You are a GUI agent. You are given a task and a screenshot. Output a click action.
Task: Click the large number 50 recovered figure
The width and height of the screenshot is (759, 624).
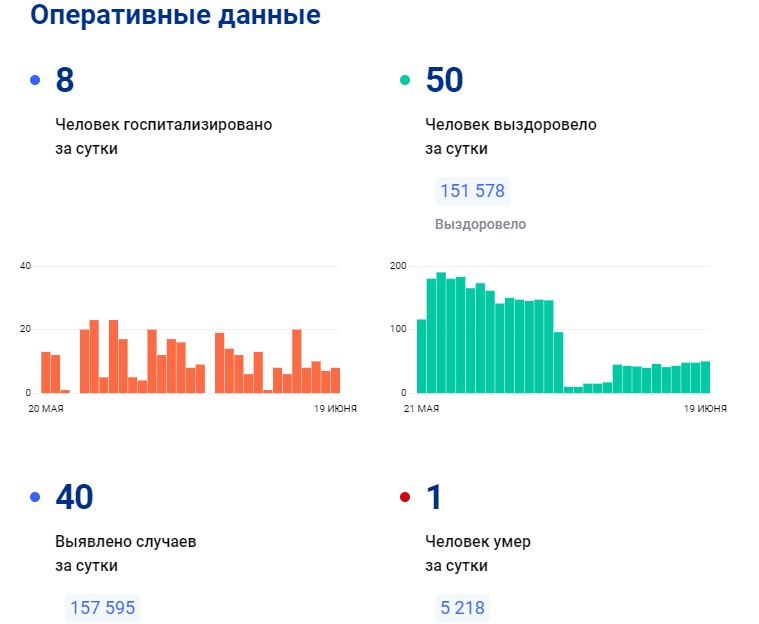point(445,80)
